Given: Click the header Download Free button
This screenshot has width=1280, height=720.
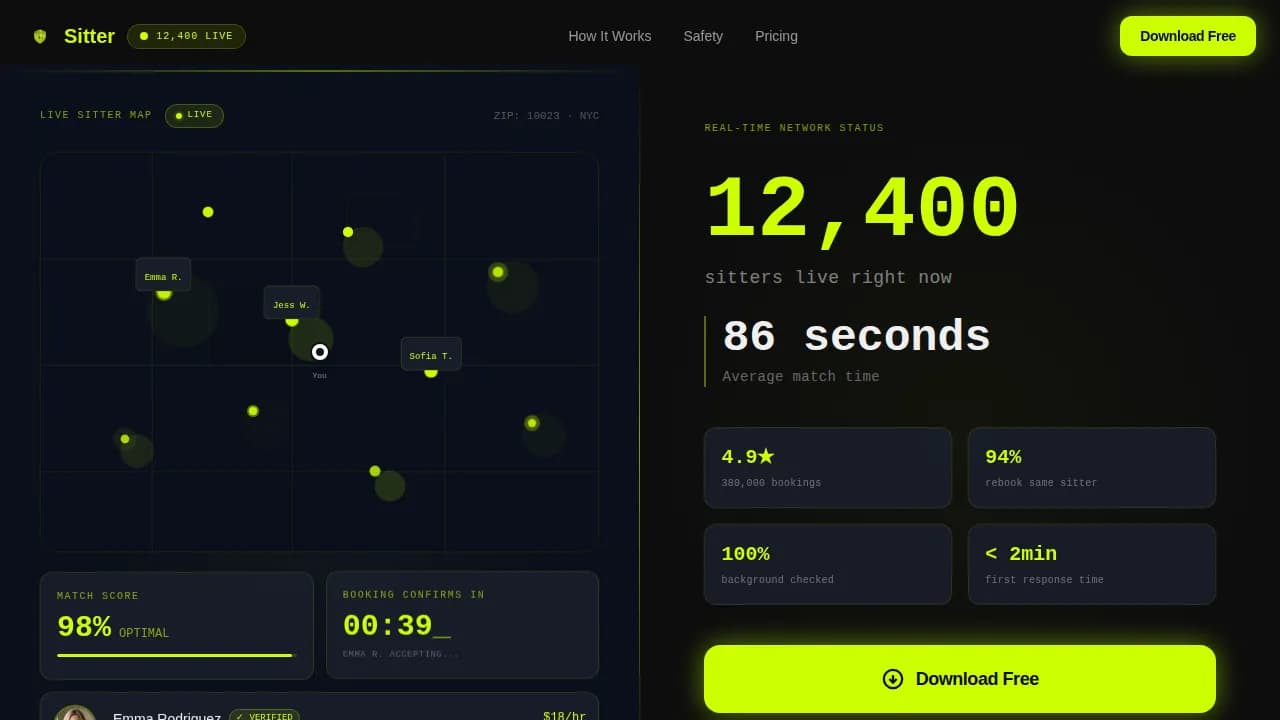Looking at the screenshot, I should (1188, 36).
